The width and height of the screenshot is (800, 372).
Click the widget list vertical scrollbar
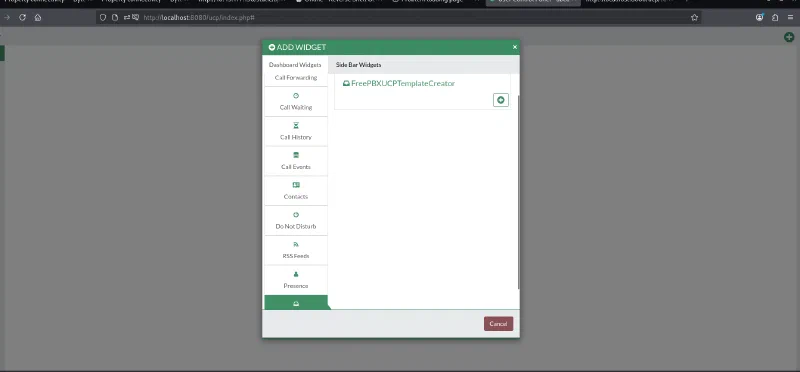pyautogui.click(x=518, y=192)
